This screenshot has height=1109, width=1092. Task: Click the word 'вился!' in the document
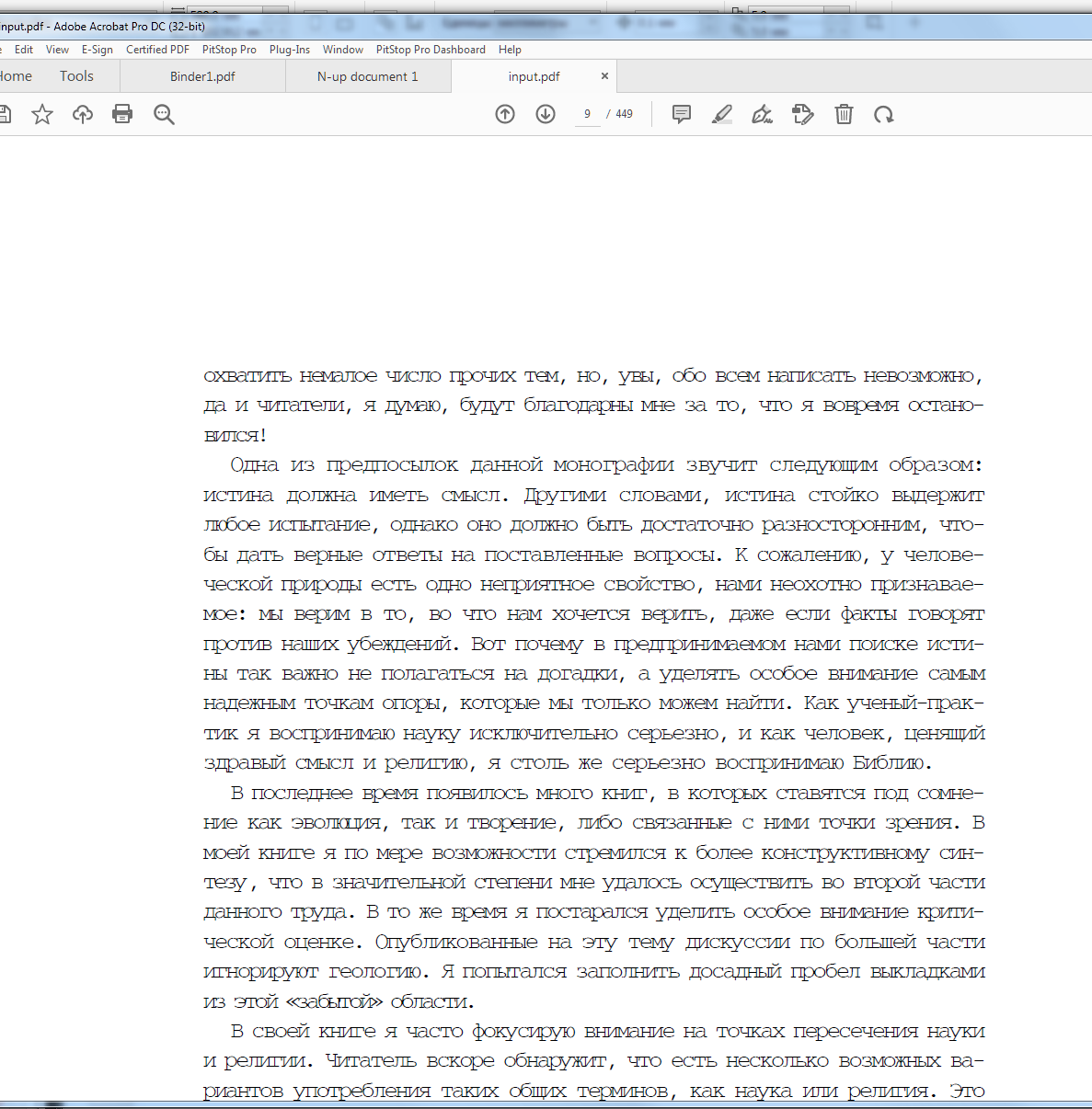(235, 435)
